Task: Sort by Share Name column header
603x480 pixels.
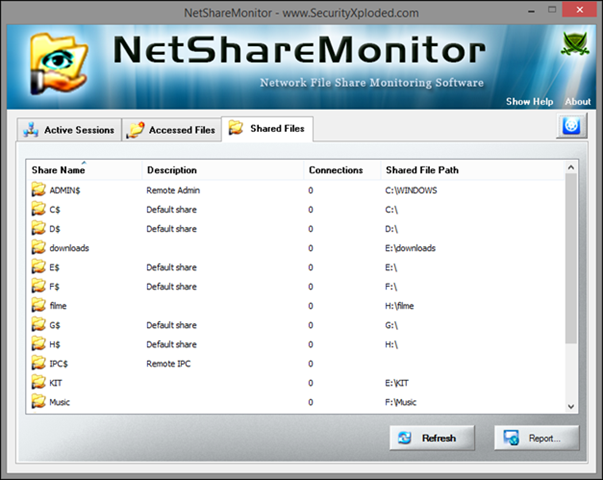Action: pos(84,170)
